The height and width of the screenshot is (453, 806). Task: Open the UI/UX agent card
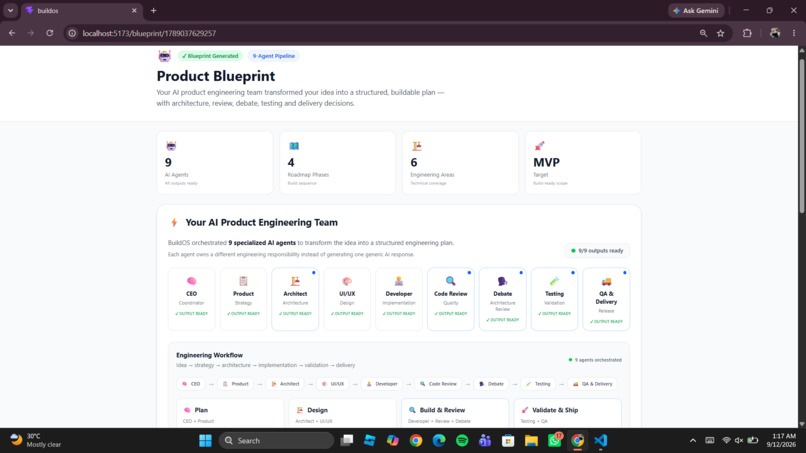(x=347, y=299)
